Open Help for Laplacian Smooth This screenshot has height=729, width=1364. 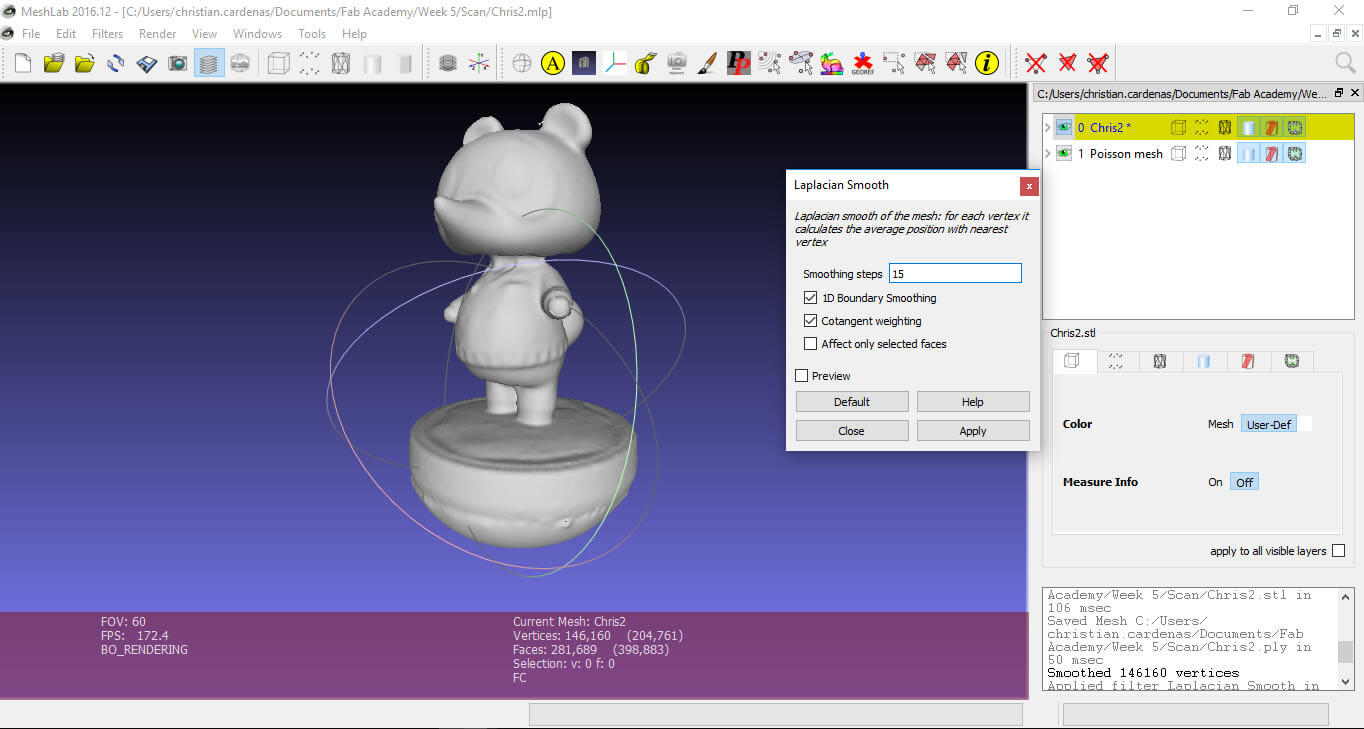973,402
